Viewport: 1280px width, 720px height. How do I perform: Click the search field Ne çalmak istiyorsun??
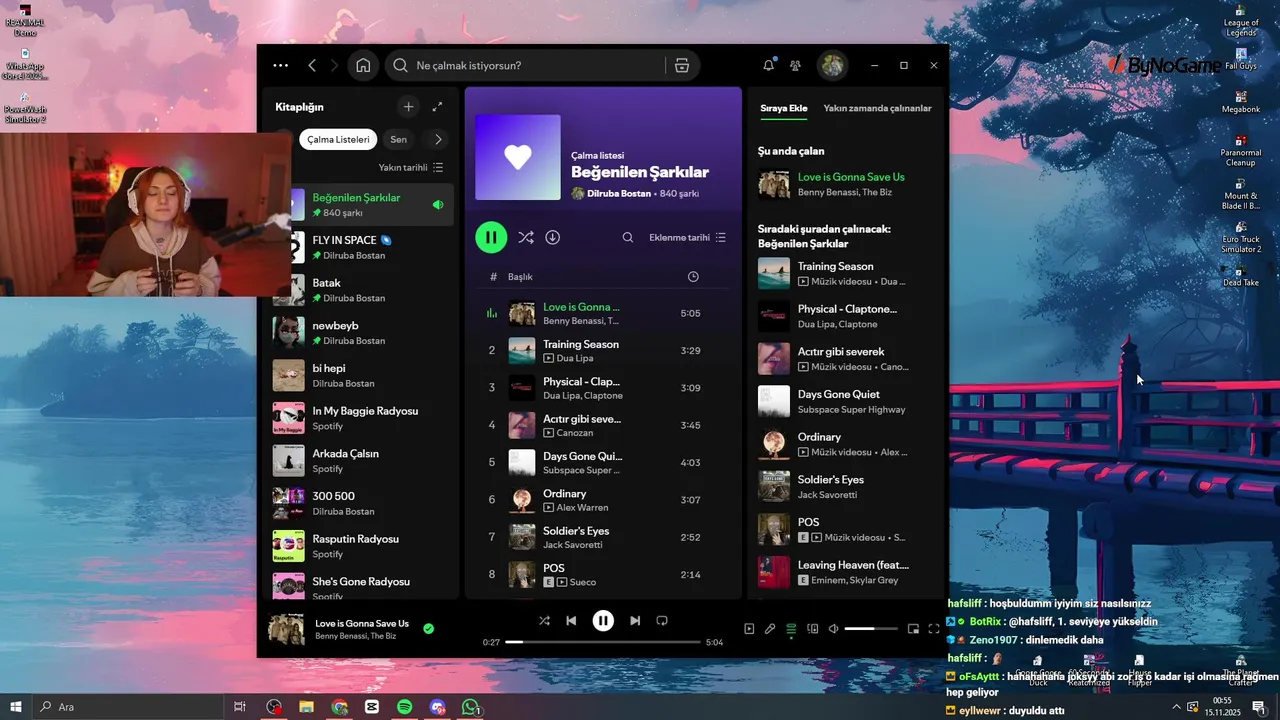tap(525, 65)
